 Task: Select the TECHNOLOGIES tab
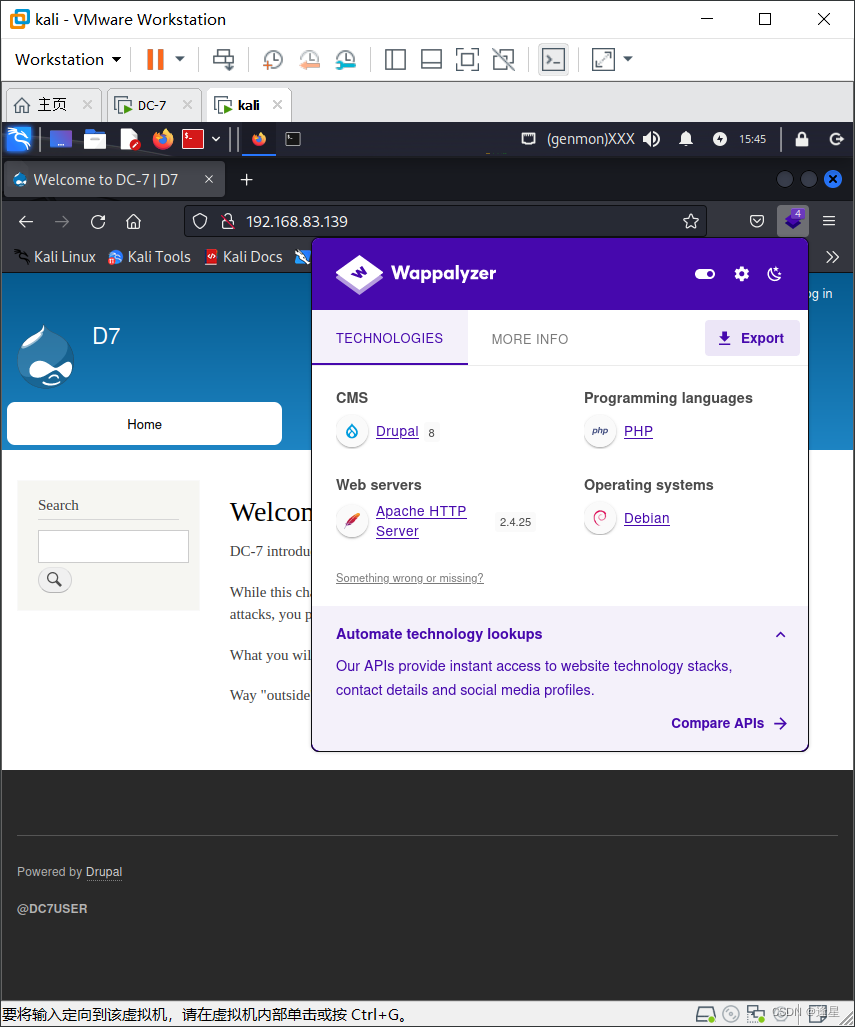click(x=389, y=338)
